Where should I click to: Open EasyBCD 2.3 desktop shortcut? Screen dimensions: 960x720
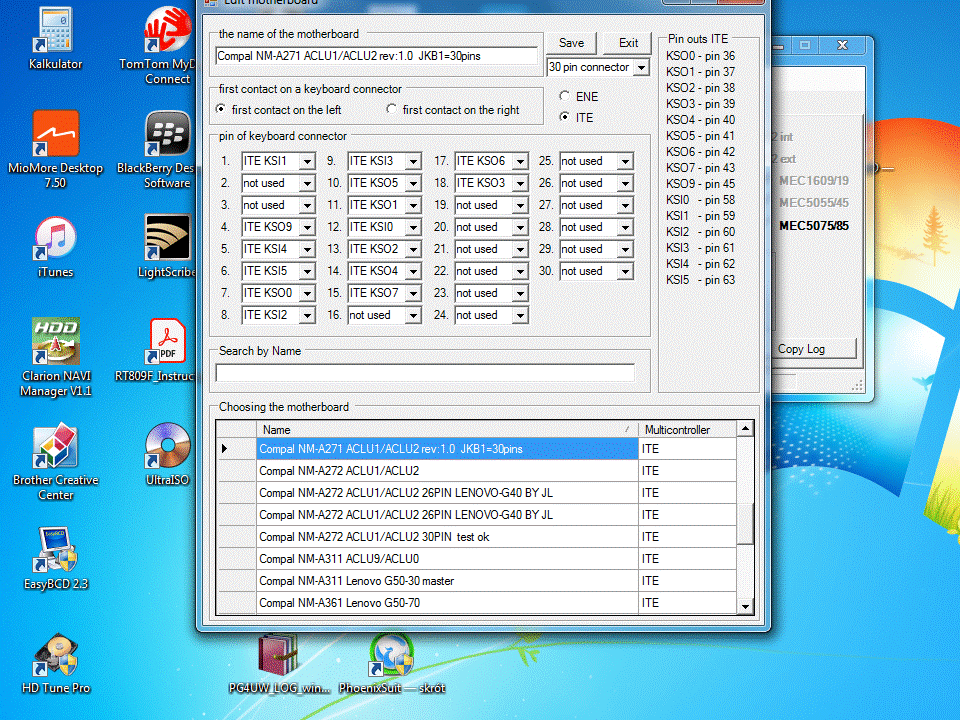(x=55, y=558)
